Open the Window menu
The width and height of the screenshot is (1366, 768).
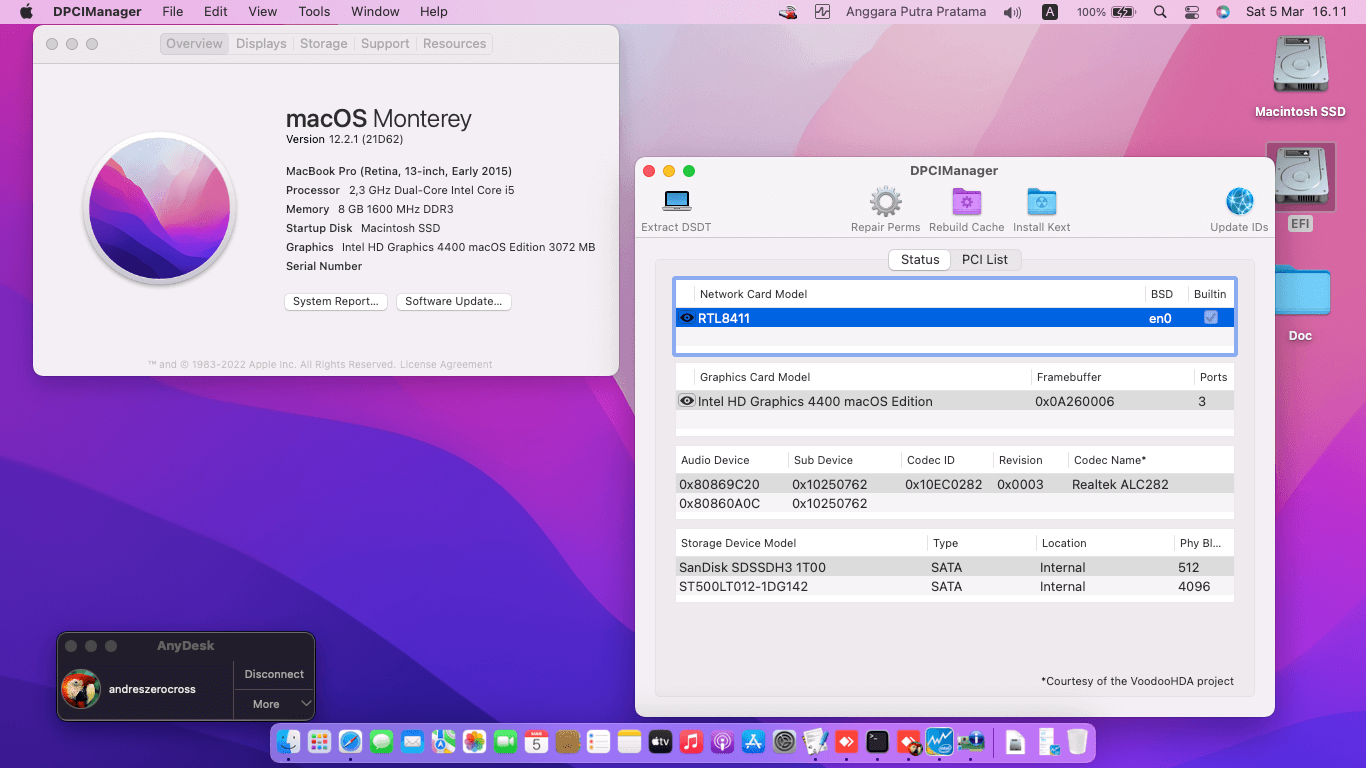point(375,12)
